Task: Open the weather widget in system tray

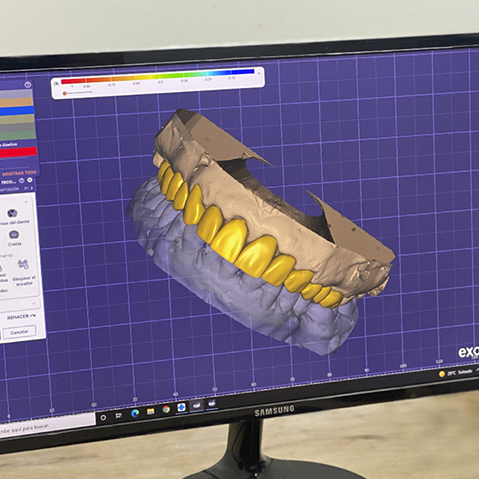Action: click(x=456, y=373)
